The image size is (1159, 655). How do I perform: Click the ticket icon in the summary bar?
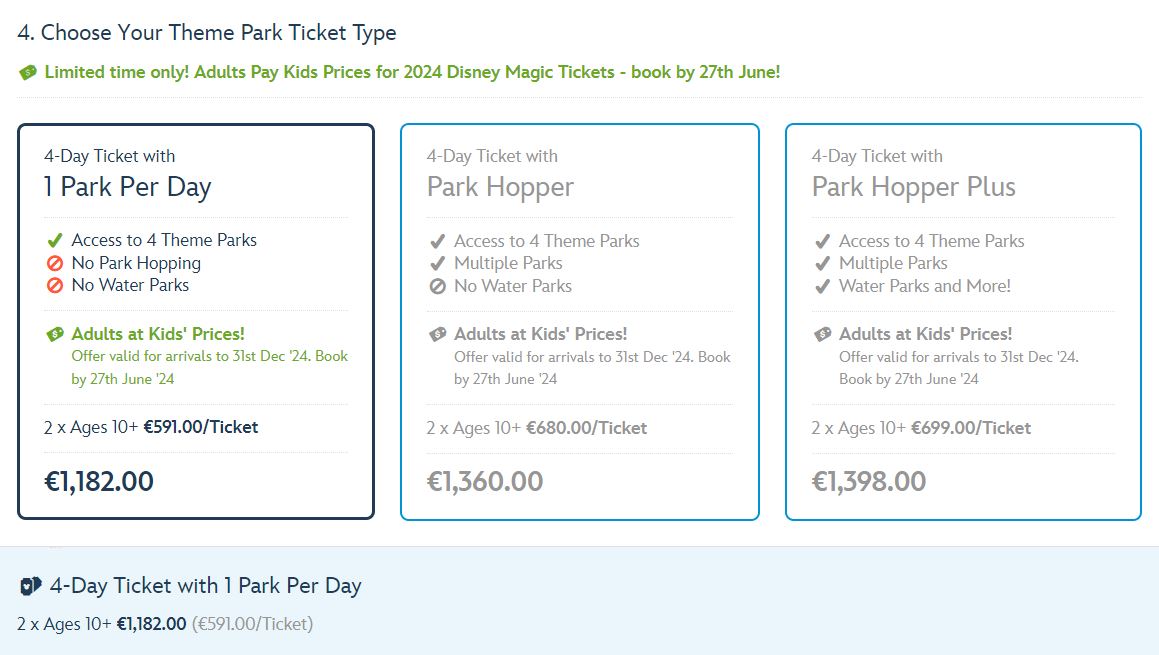[30, 586]
